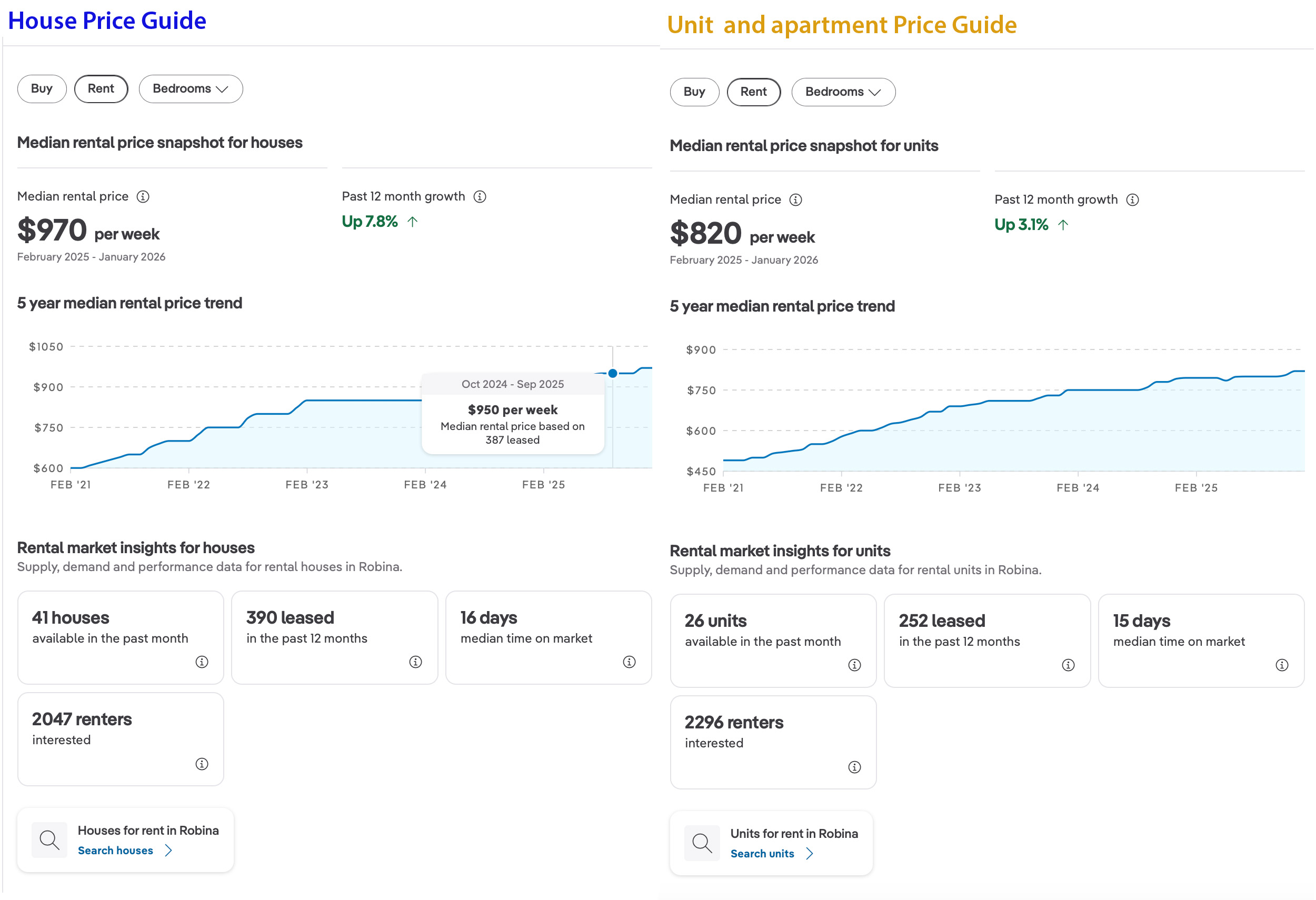Select Rent pill in Unit and apartment guide
The image size is (1316, 900).
point(754,92)
